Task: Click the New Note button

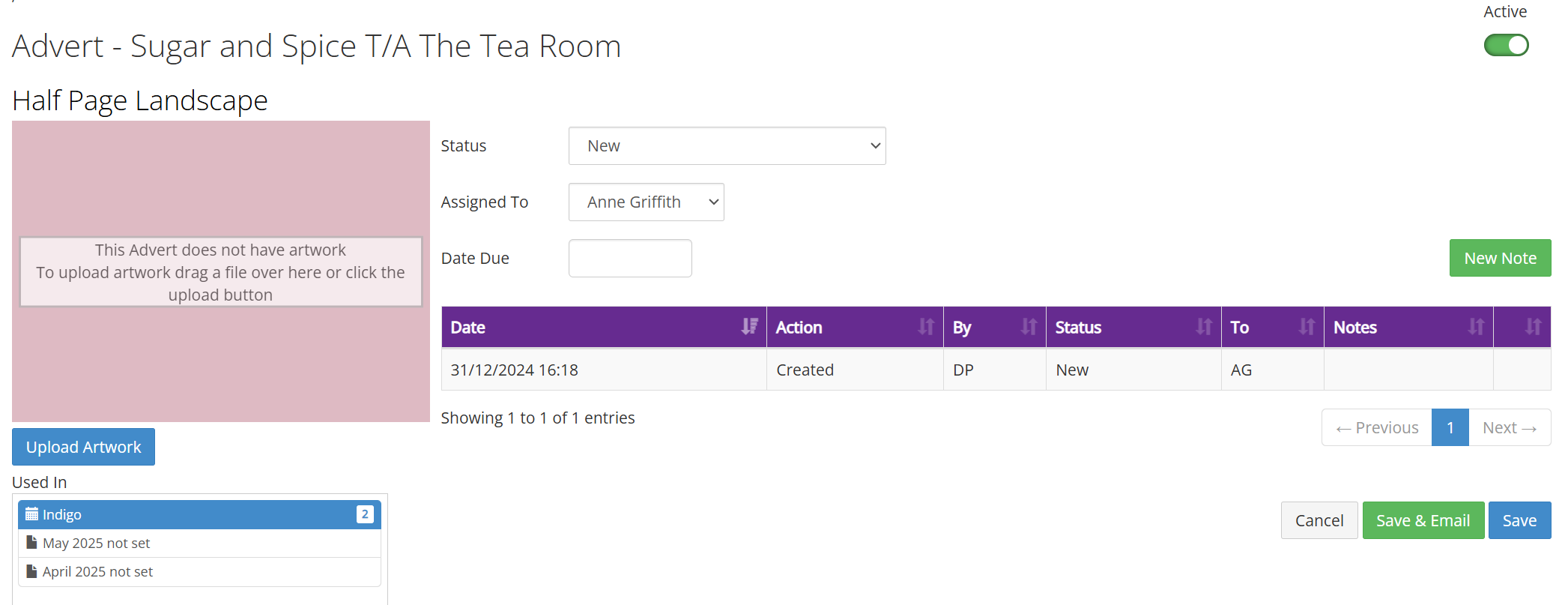Action: (x=1500, y=258)
